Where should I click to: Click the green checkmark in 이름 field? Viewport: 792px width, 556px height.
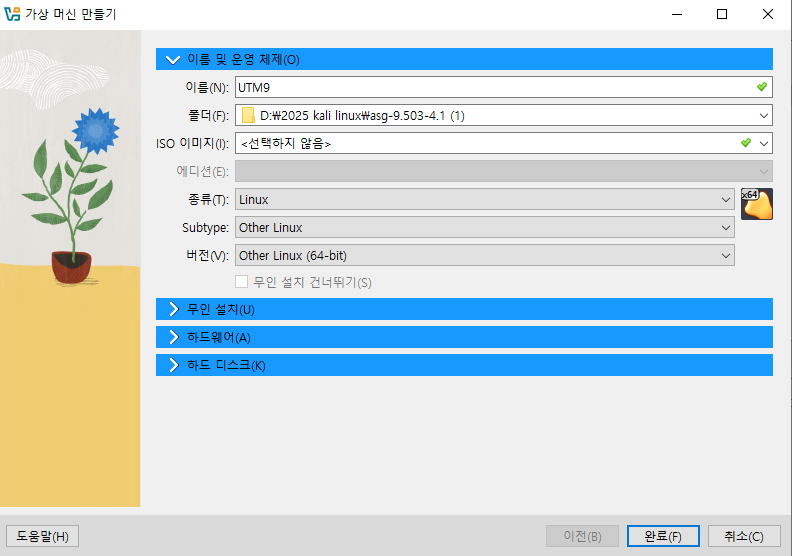pos(762,87)
